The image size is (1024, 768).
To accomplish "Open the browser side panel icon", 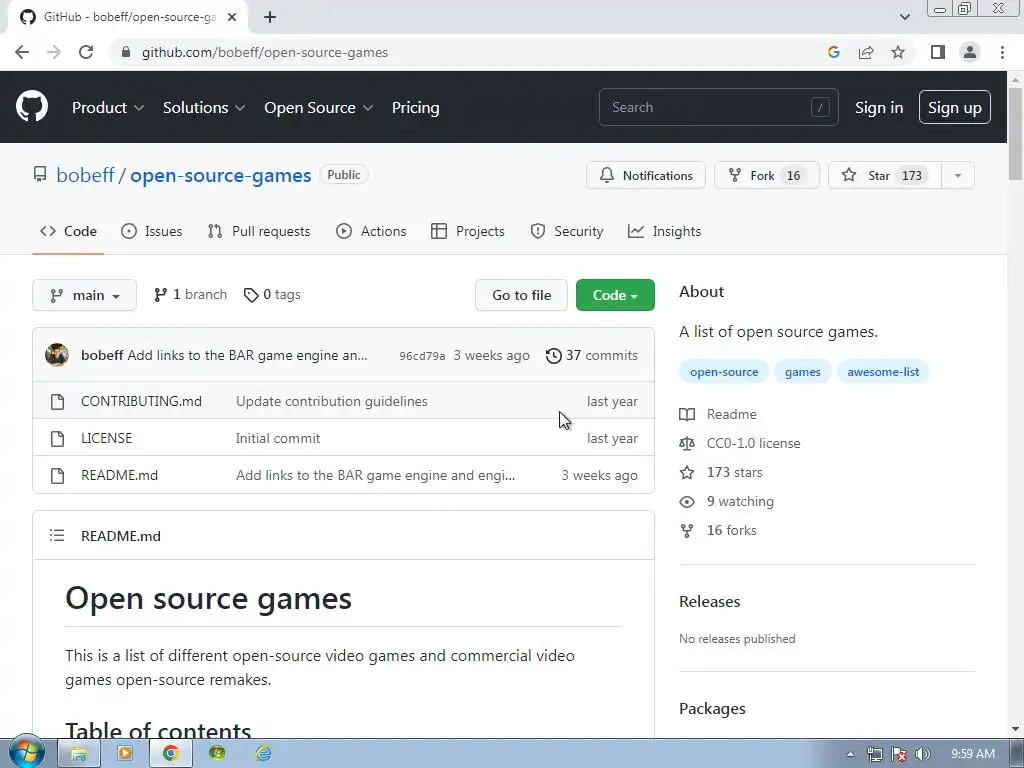I will [x=938, y=52].
